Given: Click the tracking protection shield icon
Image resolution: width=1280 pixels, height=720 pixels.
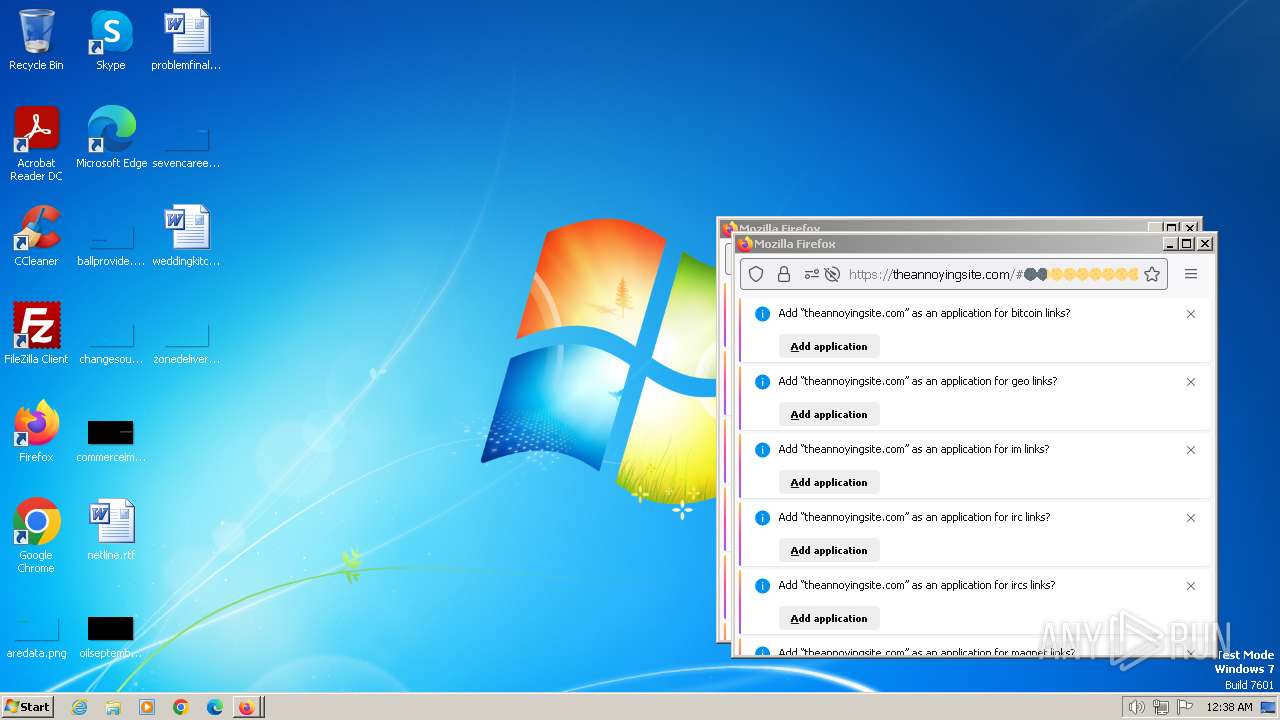Looking at the screenshot, I should [x=756, y=274].
